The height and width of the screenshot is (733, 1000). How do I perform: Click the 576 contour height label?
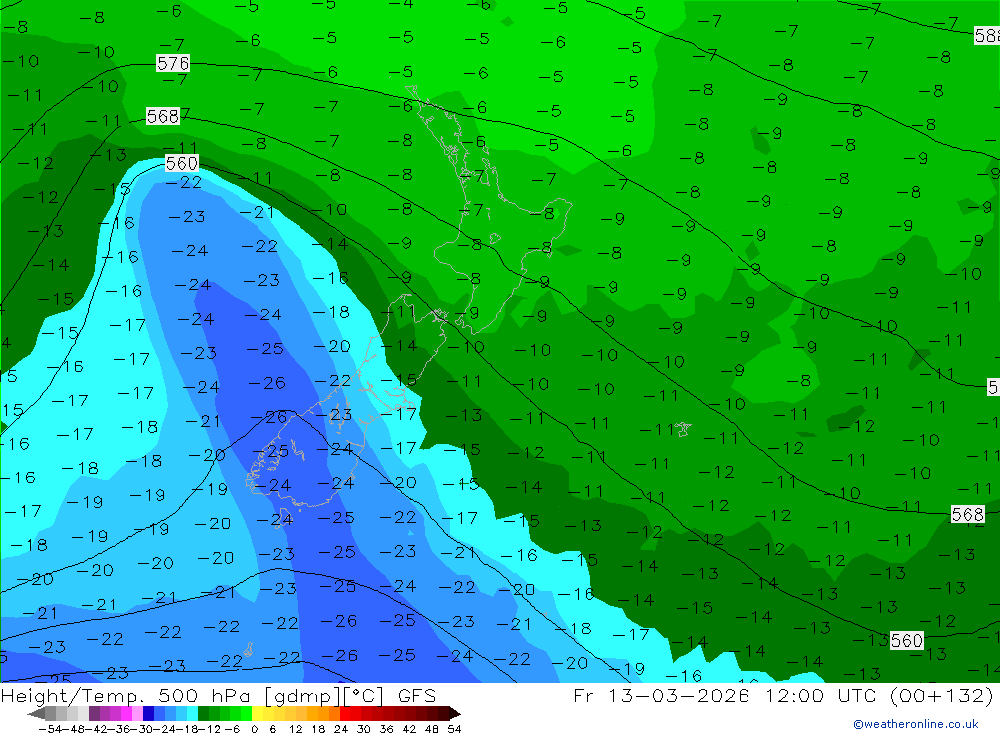173,63
